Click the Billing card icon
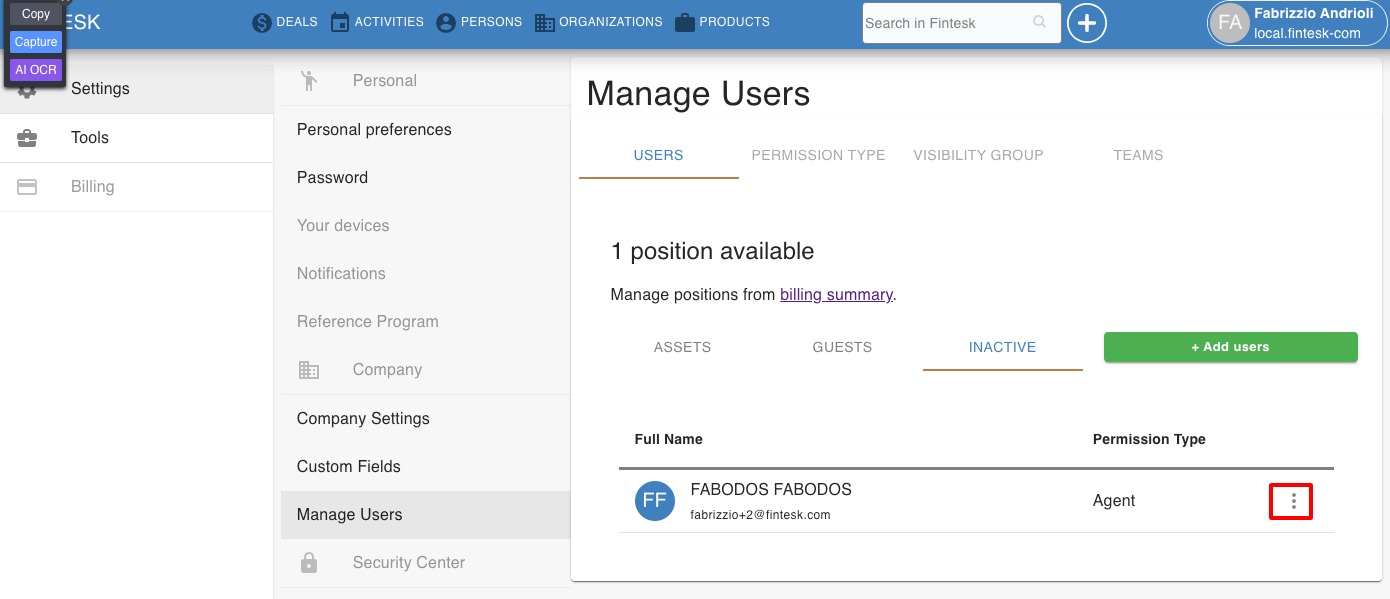The image size is (1390, 599). click(27, 187)
